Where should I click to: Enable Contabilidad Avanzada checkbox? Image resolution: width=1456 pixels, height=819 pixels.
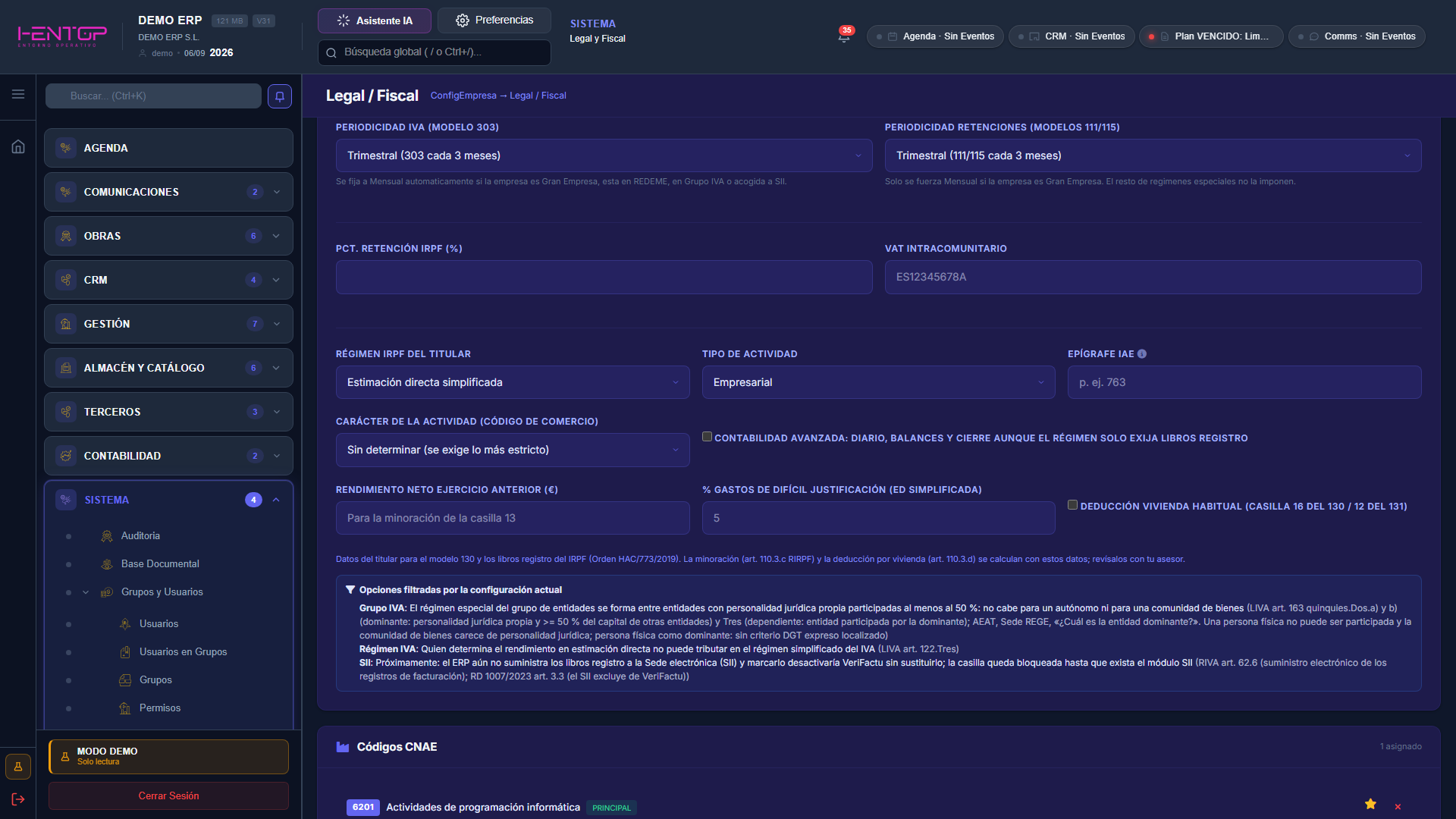point(707,437)
